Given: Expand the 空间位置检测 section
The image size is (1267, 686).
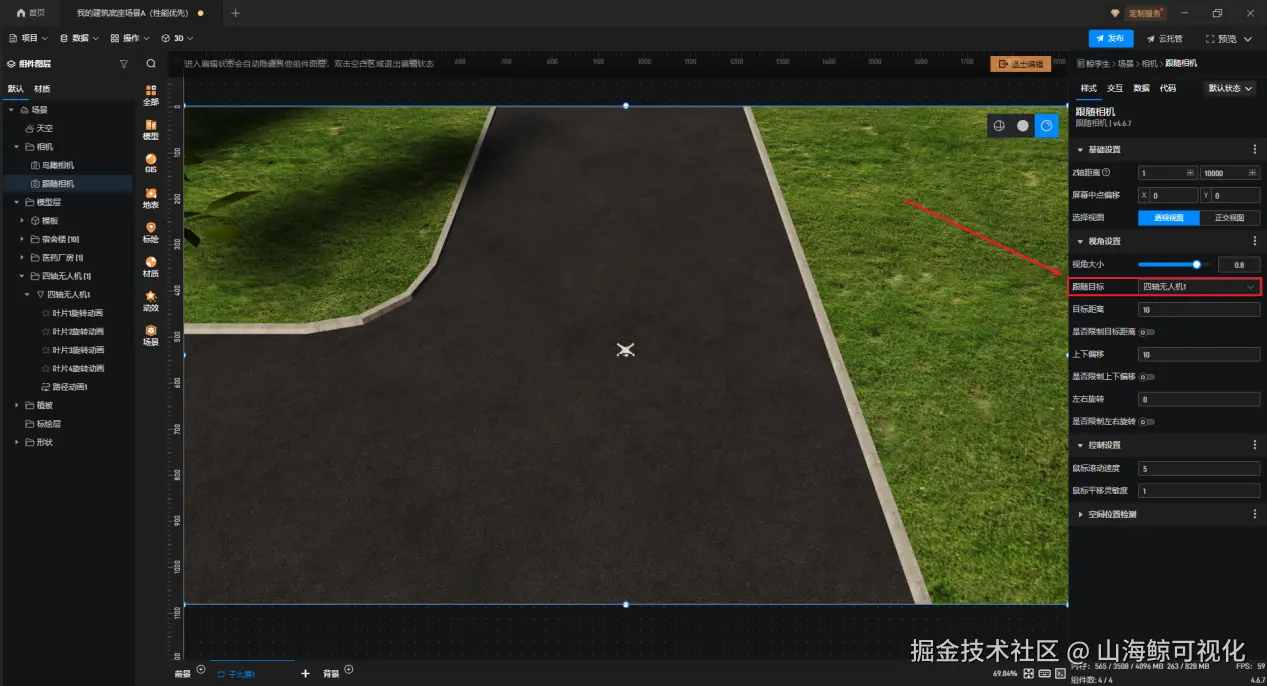Looking at the screenshot, I should pos(1080,514).
